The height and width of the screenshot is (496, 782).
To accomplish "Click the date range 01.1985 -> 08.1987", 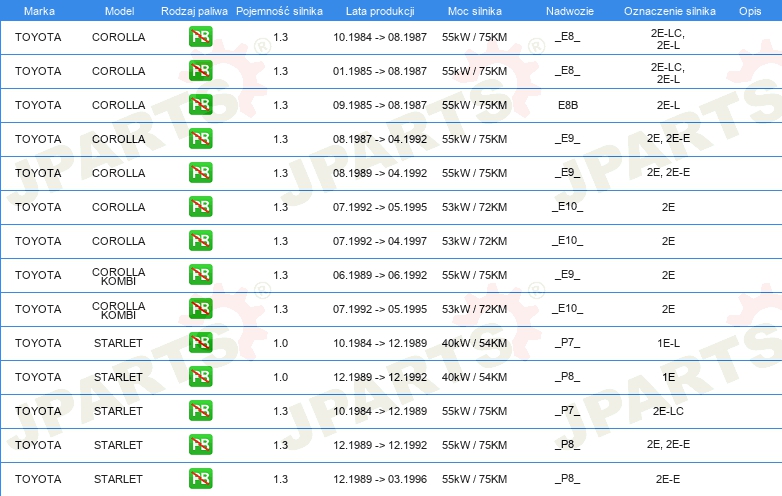I will tap(380, 71).
